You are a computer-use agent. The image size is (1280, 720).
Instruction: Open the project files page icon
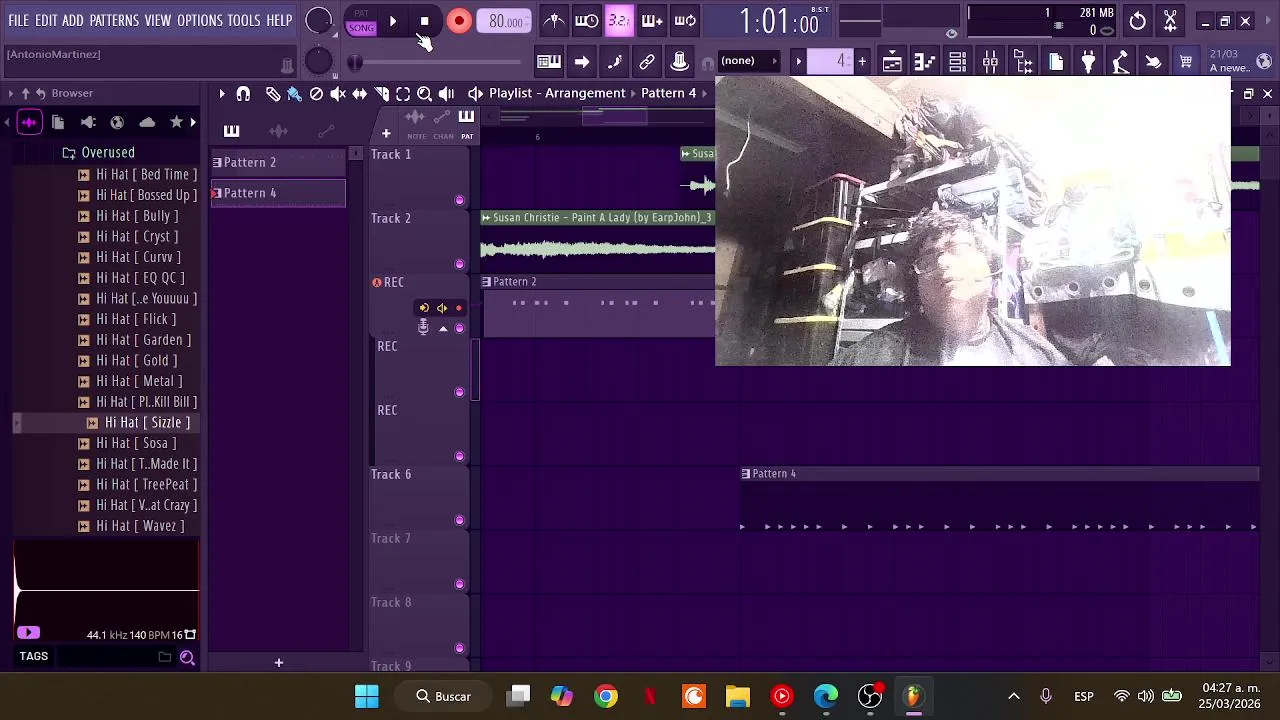coord(1056,62)
